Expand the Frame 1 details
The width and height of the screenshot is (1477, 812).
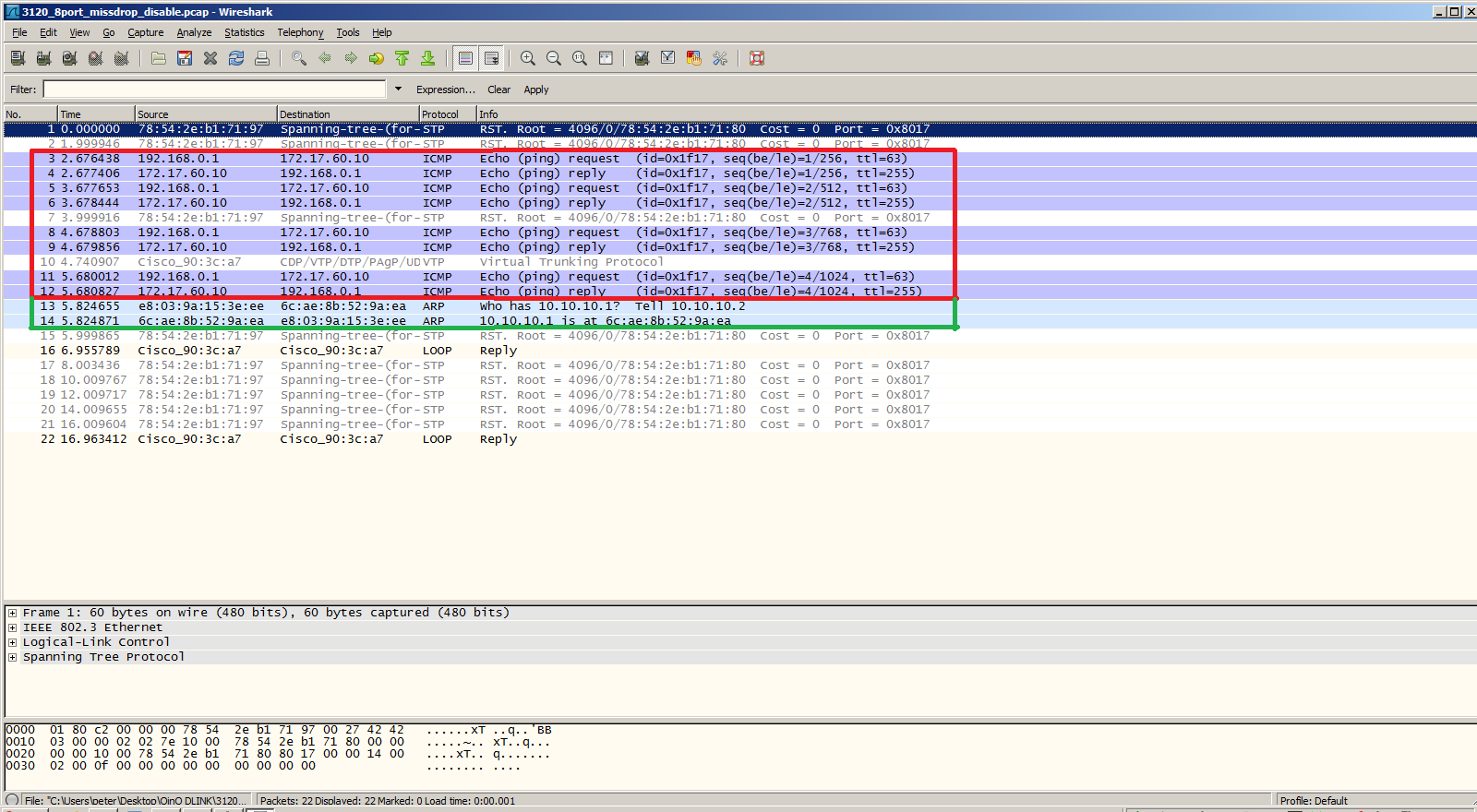coord(12,613)
